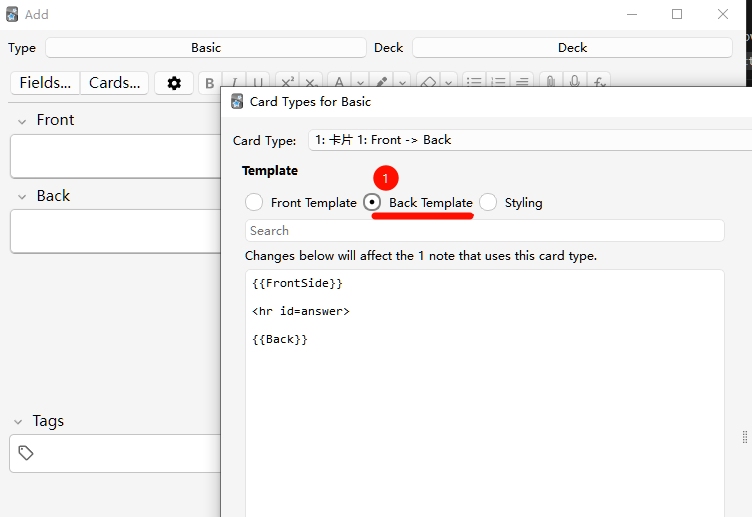Viewport: 752px width, 517px height.
Task: Toggle bold formatting in Add window
Action: 210,82
